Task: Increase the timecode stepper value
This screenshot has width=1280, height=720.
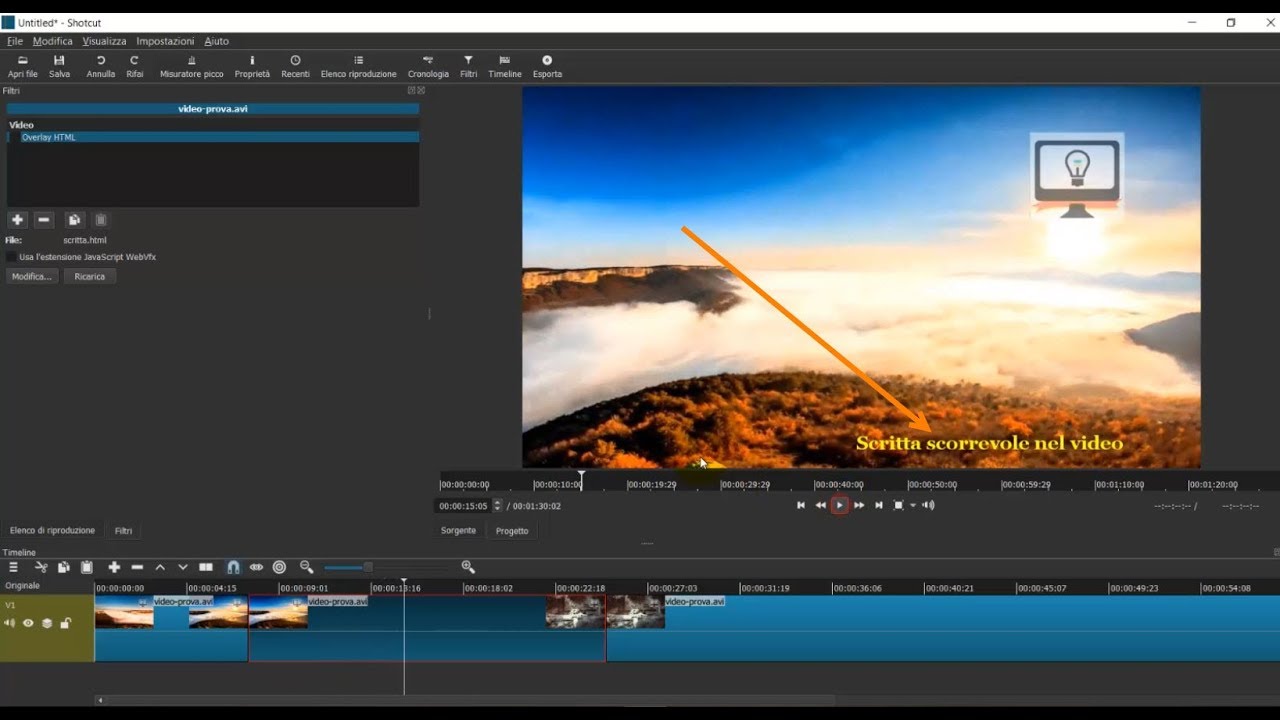Action: click(497, 503)
